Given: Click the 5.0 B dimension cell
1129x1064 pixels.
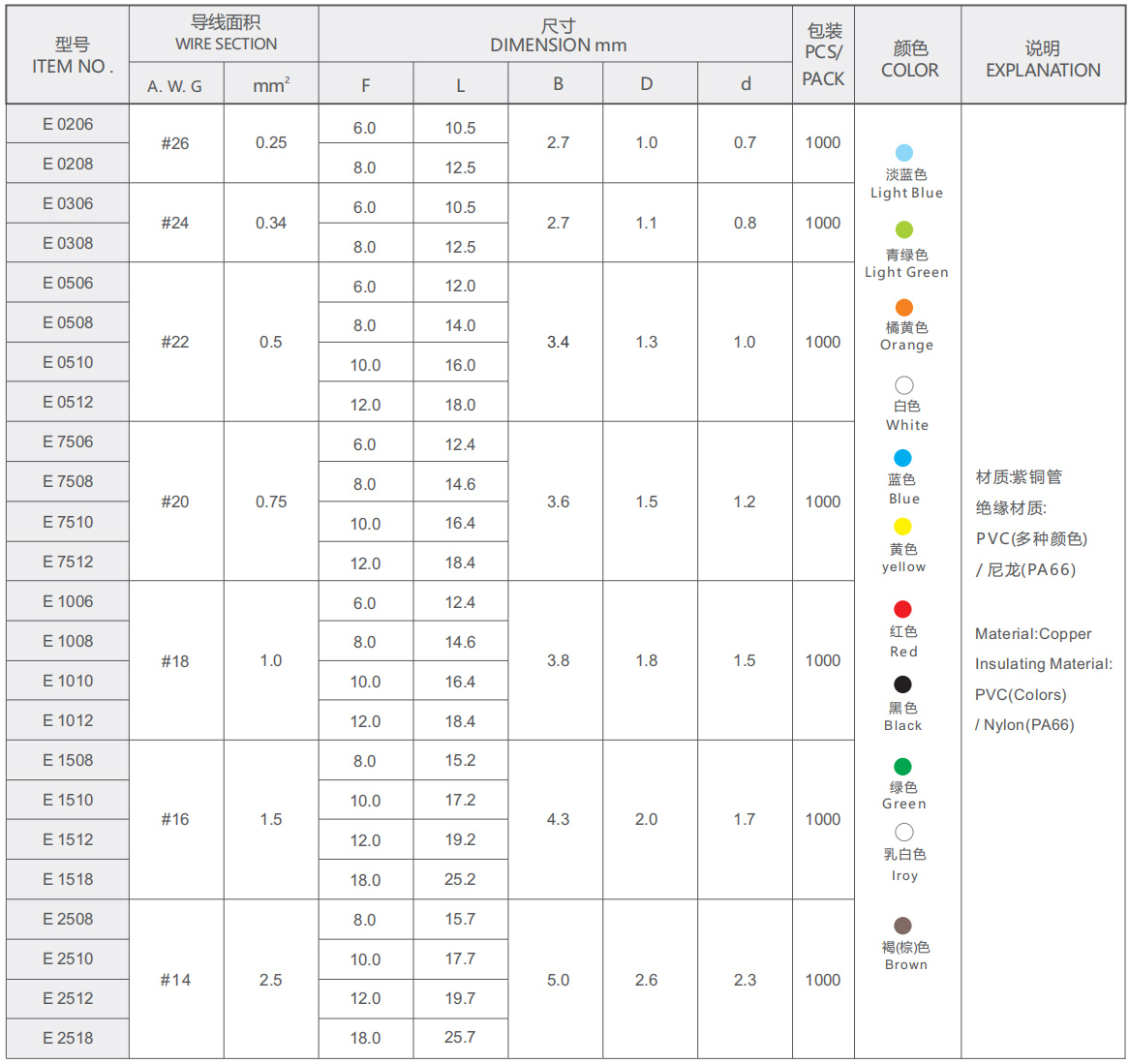Looking at the screenshot, I should [x=558, y=980].
